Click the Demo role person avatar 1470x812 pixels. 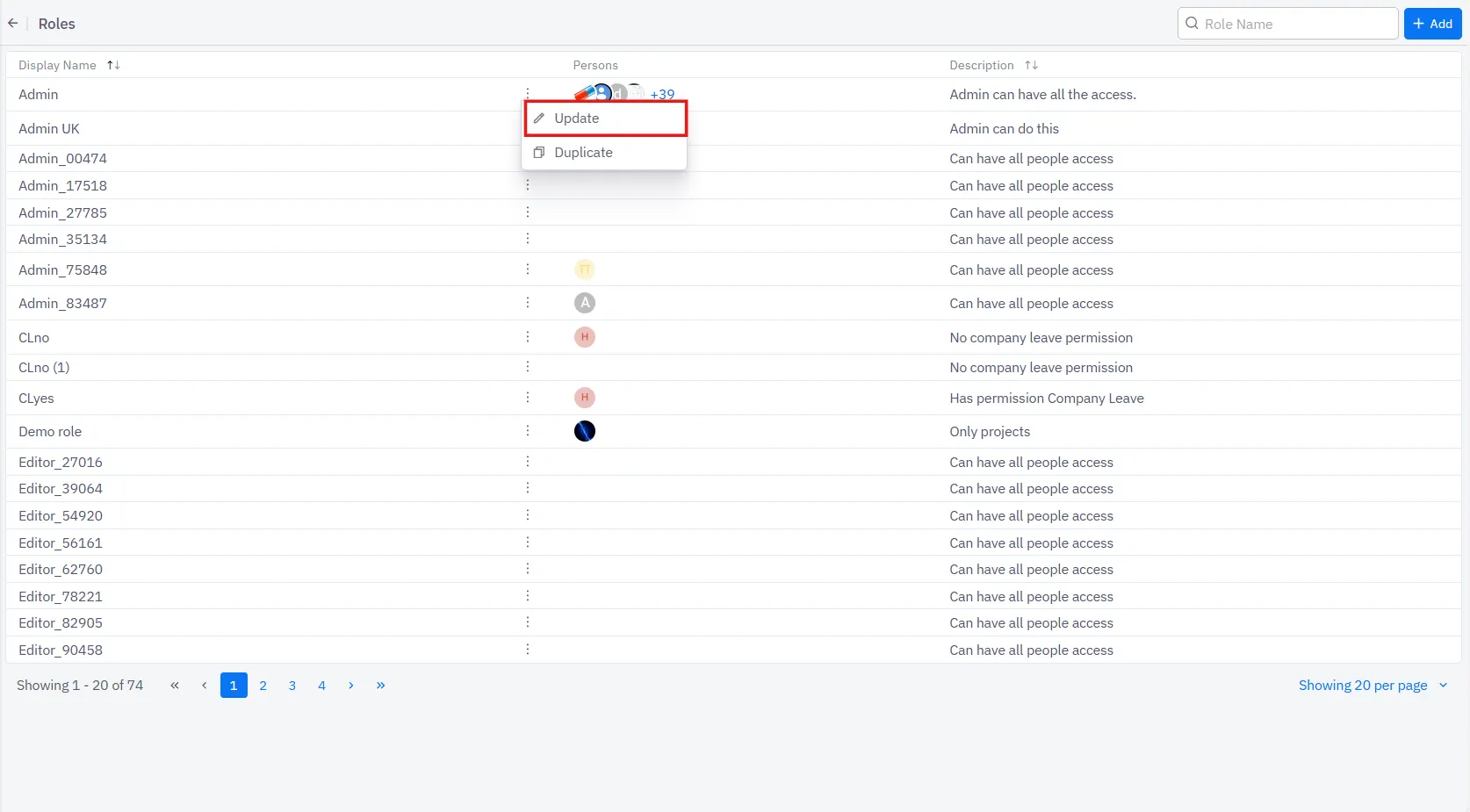pyautogui.click(x=585, y=431)
